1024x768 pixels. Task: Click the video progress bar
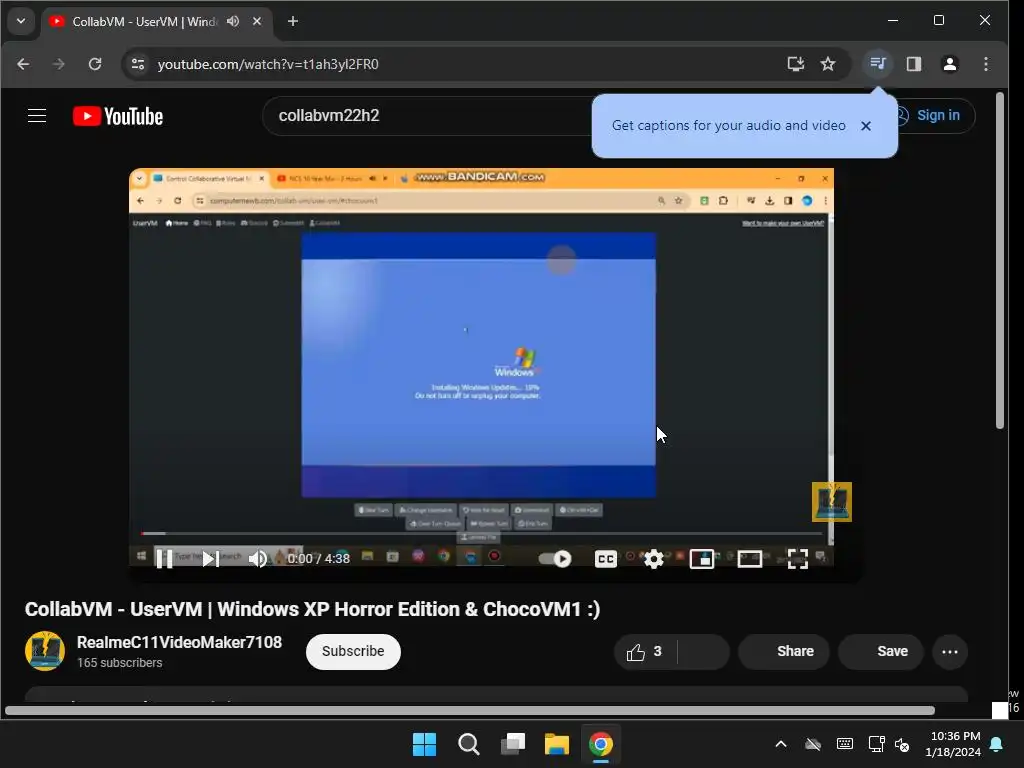[x=481, y=534]
